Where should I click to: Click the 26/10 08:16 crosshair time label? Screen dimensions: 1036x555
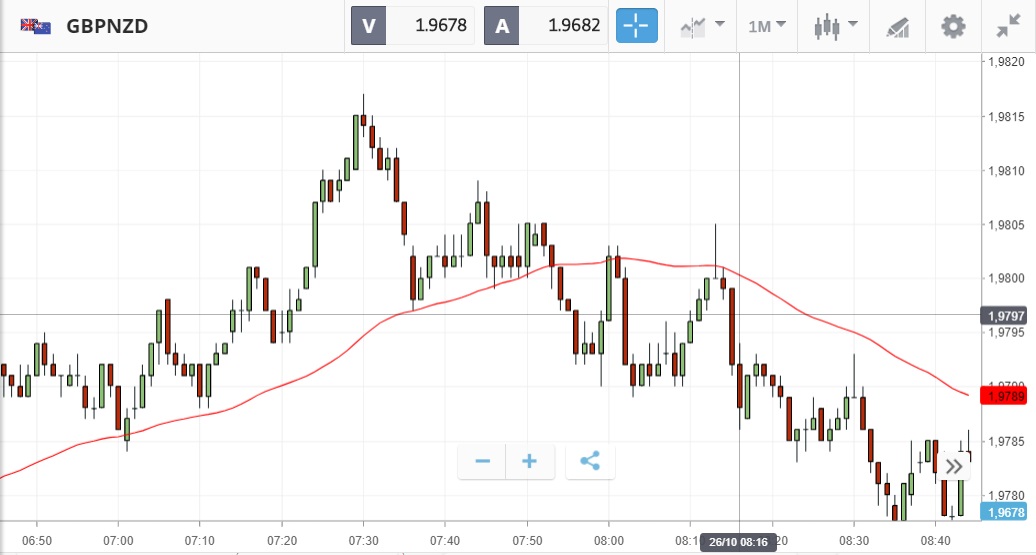[x=737, y=541]
